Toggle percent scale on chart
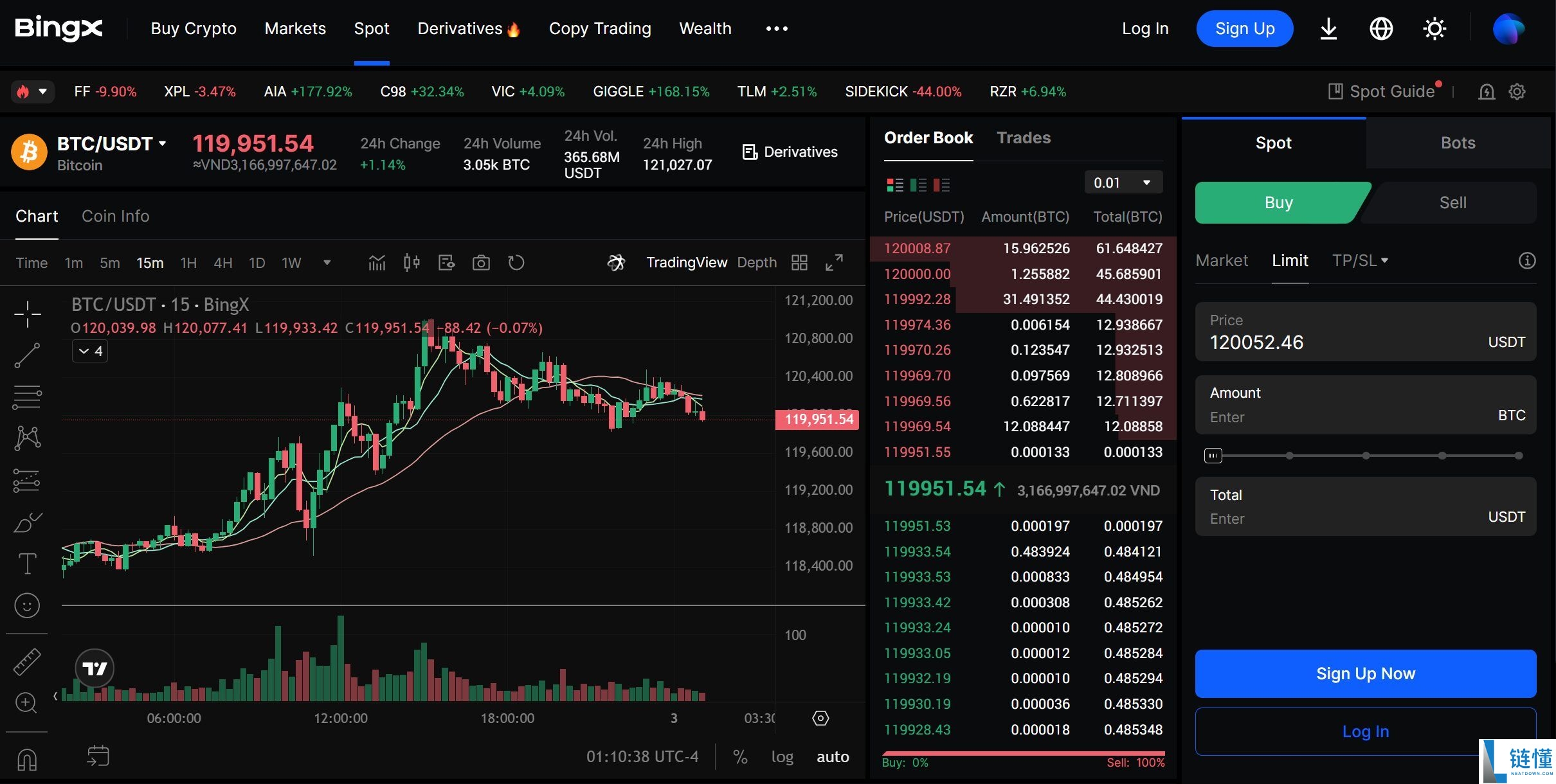 [x=740, y=757]
